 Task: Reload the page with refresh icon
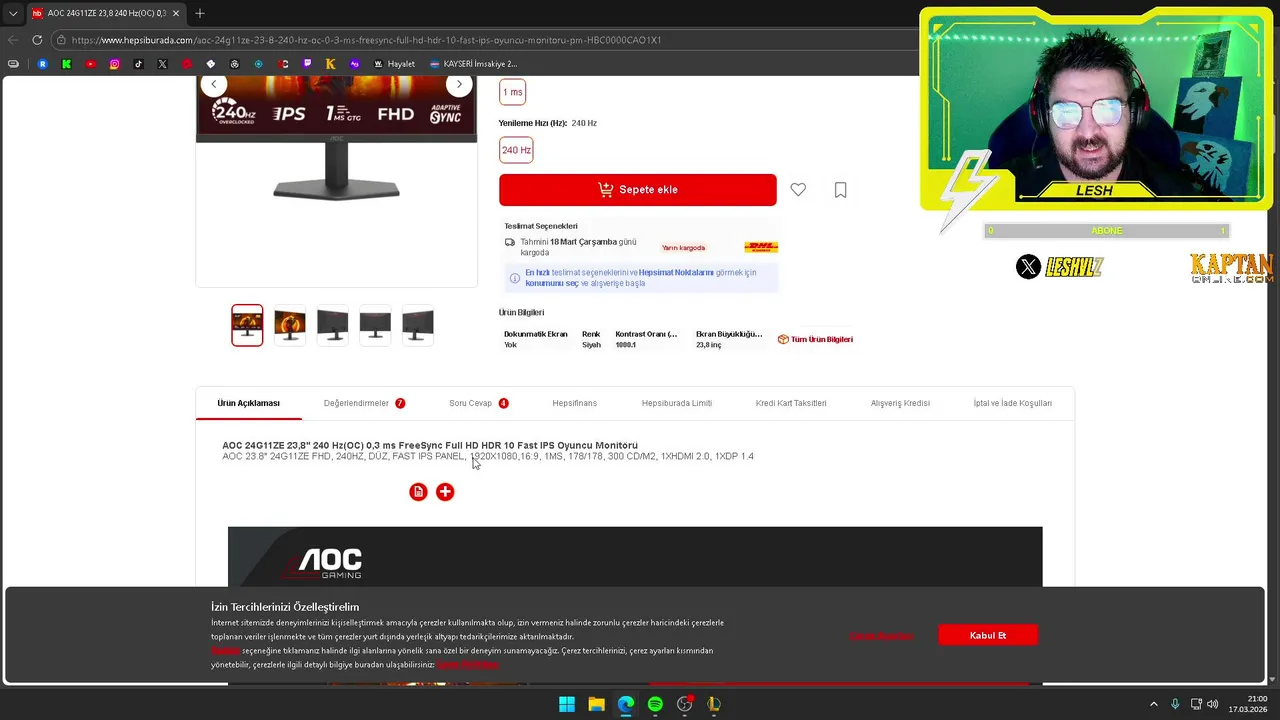tap(37, 40)
